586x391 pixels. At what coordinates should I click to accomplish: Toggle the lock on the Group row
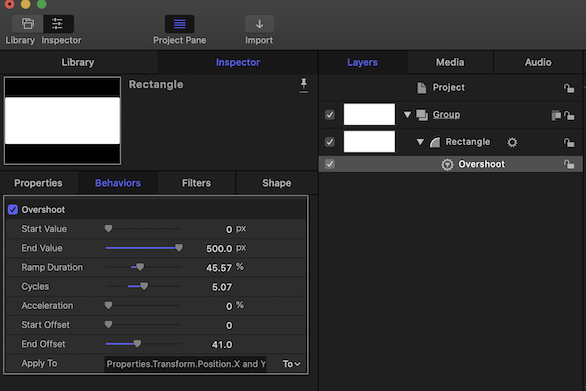[x=569, y=116]
